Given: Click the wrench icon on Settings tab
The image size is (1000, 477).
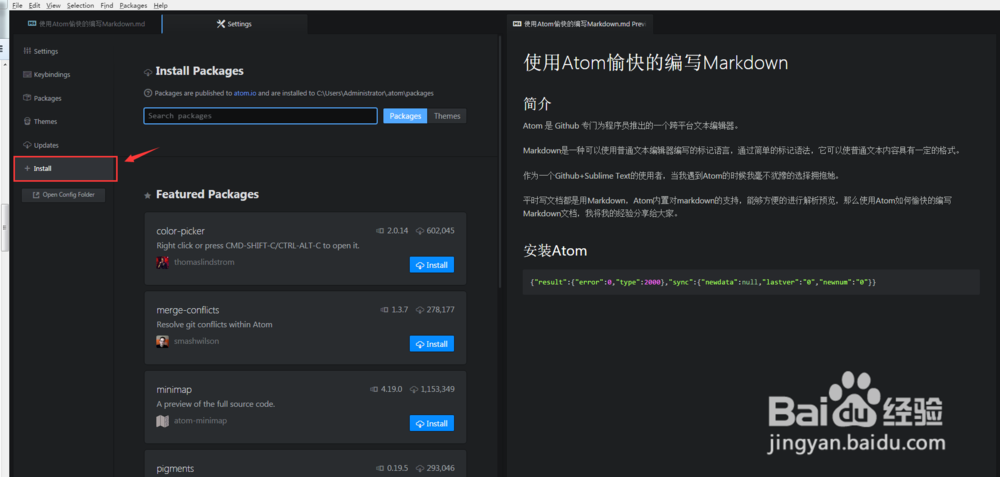Looking at the screenshot, I should tap(221, 24).
